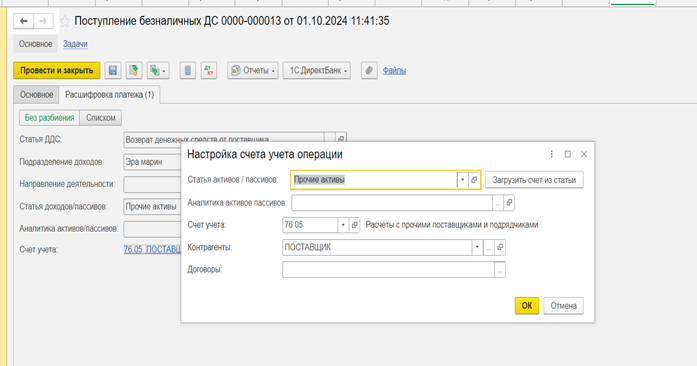Screen dimensions: 697x366
Task: Switch to the Основное document tab
Action: tap(36, 95)
